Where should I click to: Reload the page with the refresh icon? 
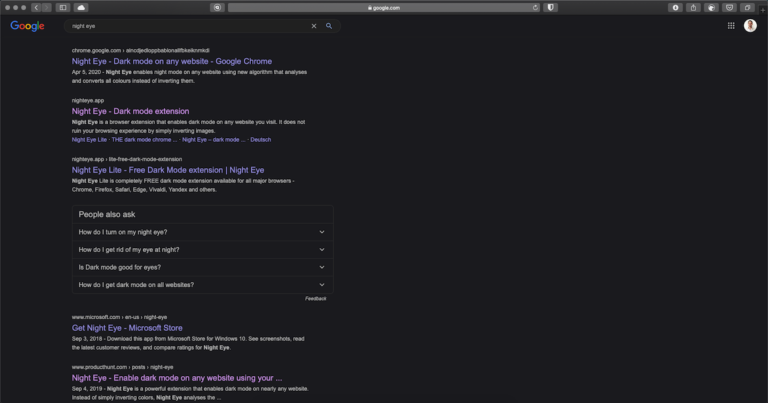tap(535, 7)
